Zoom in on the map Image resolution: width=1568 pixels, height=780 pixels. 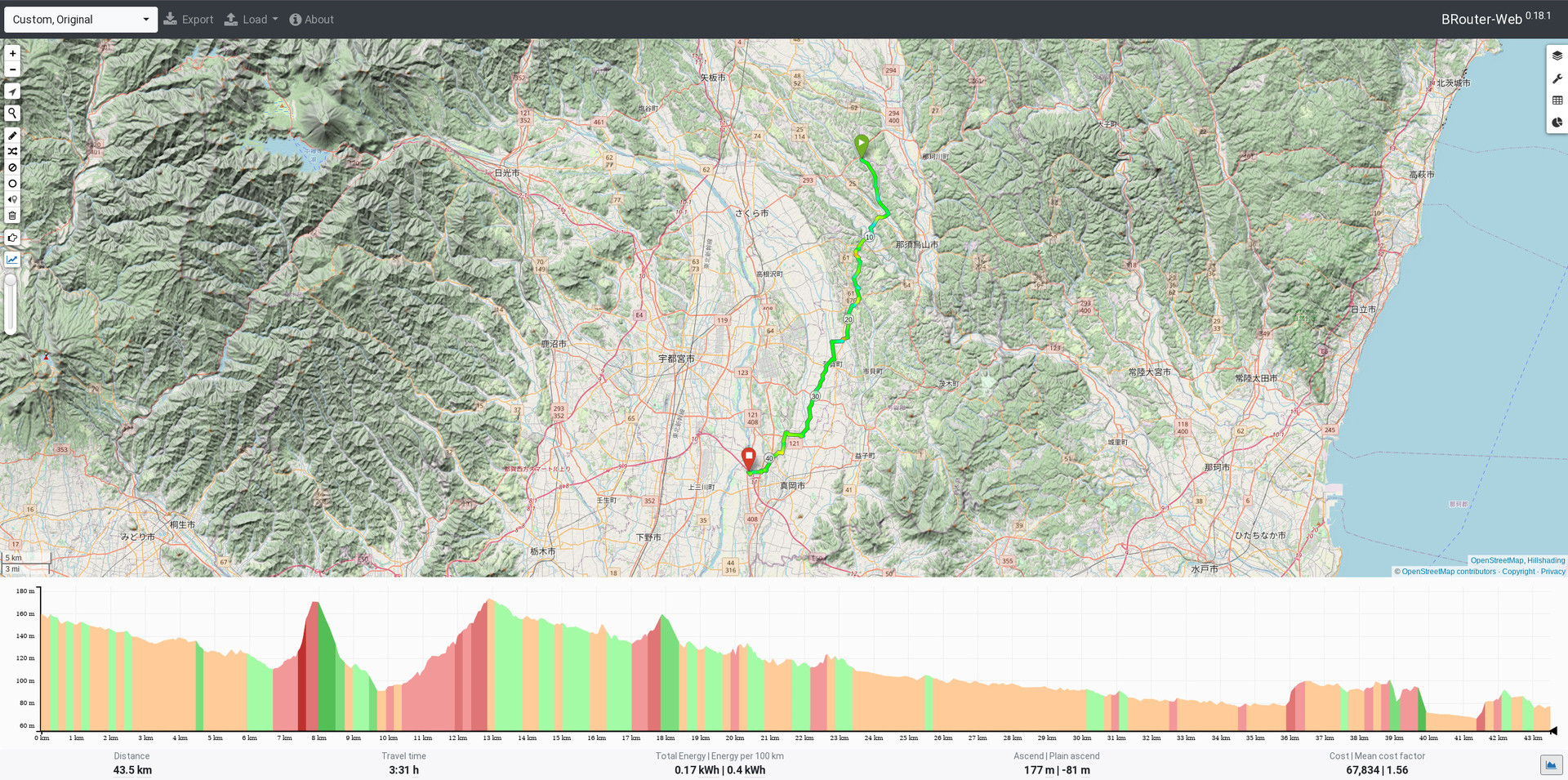point(12,53)
